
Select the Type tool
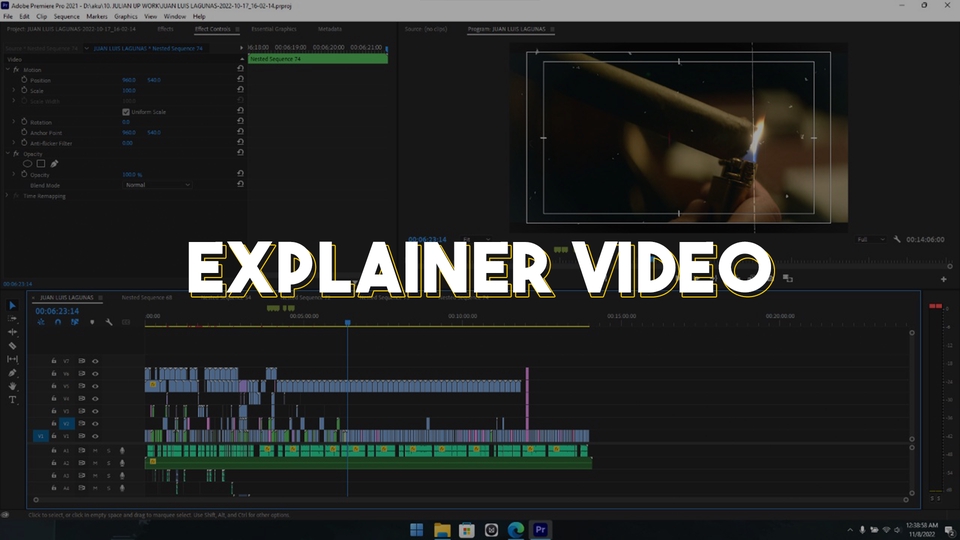12,399
